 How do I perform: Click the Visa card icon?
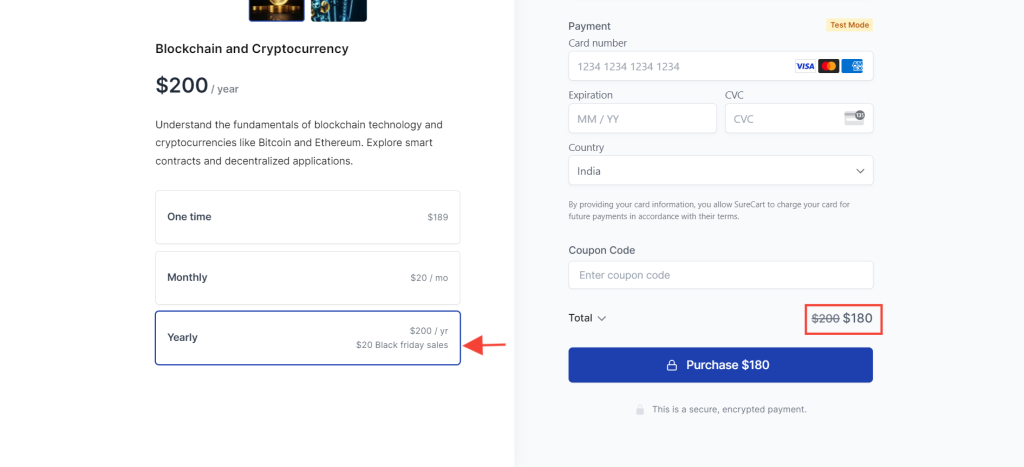click(x=805, y=66)
